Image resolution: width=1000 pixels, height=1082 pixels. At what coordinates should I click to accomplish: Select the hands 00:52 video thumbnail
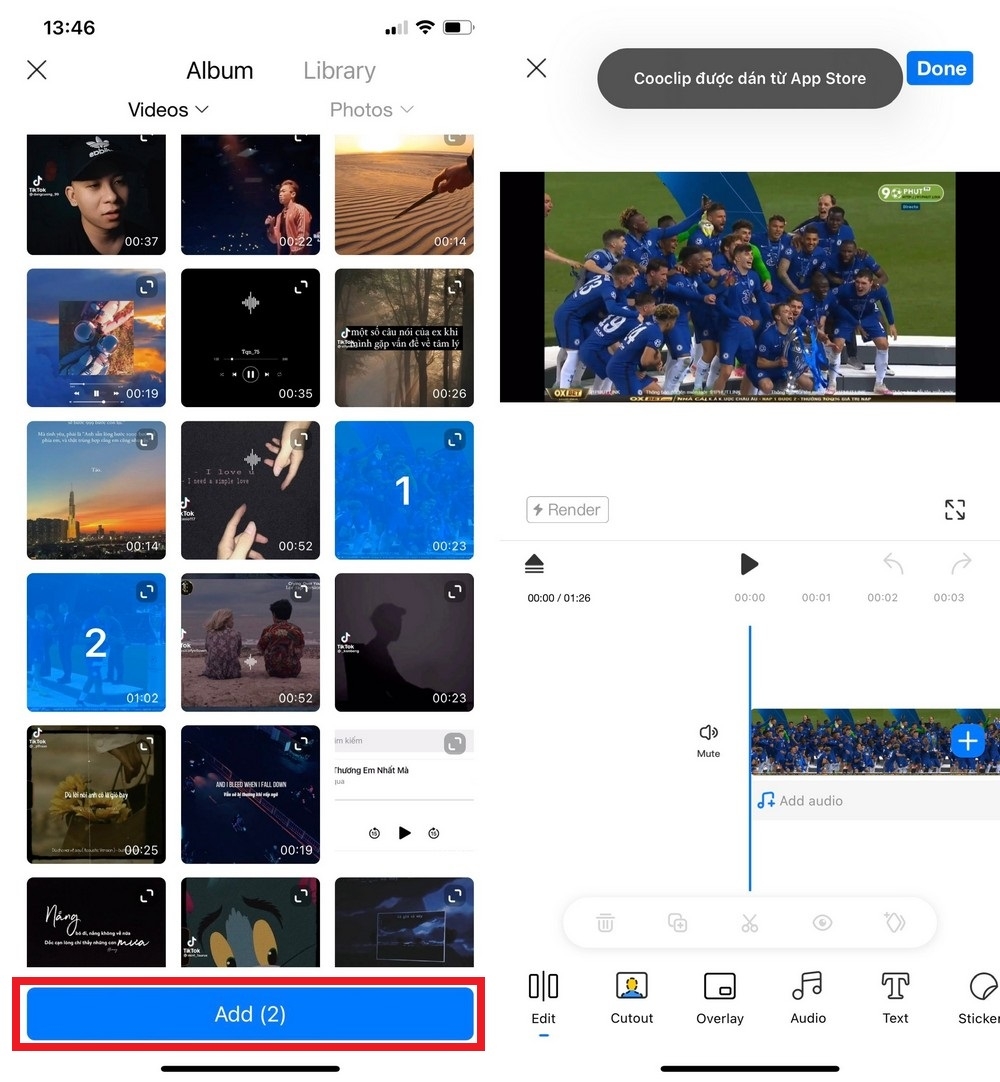pos(251,490)
